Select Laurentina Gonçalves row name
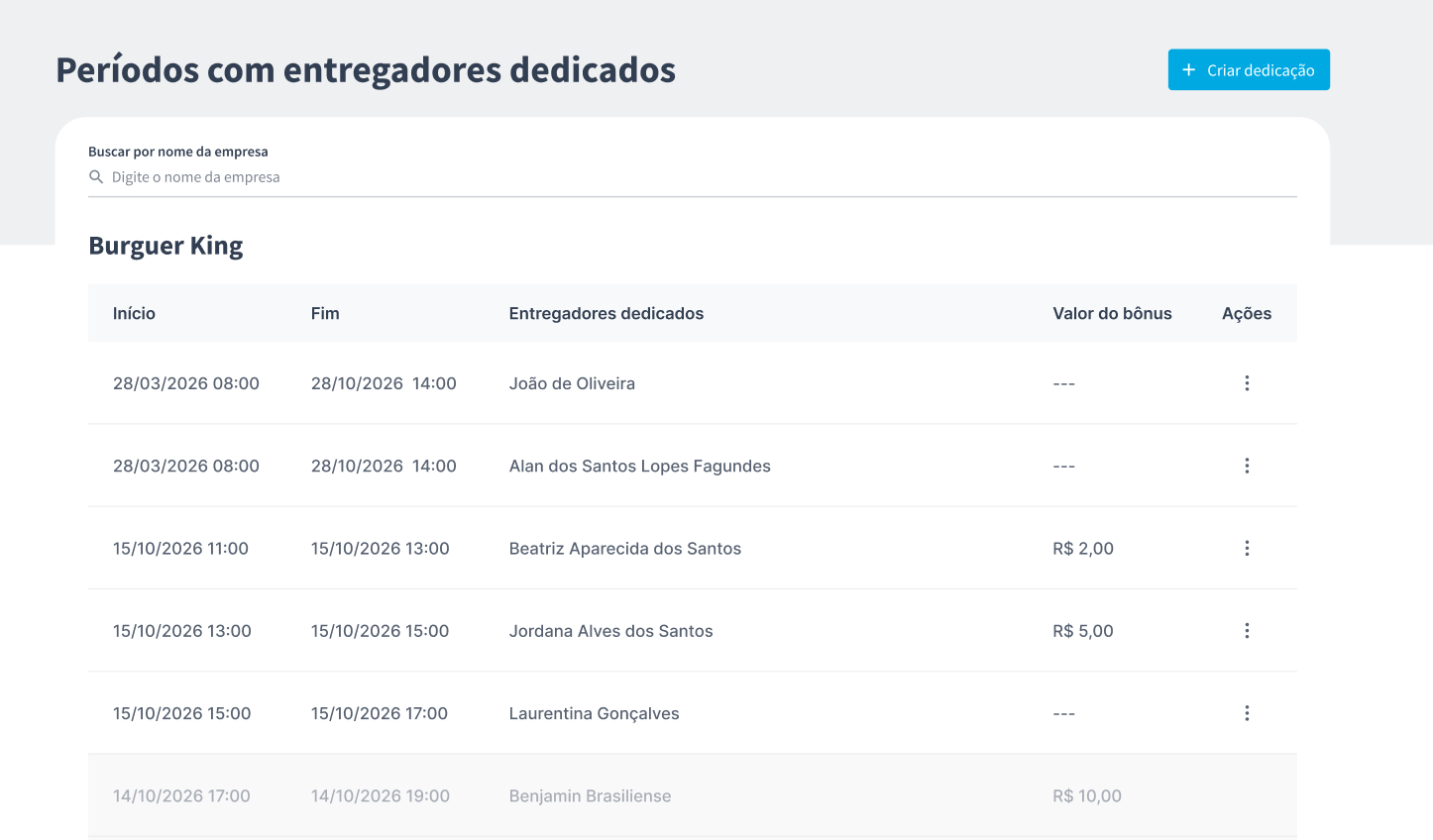The height and width of the screenshot is (840, 1433). point(595,713)
